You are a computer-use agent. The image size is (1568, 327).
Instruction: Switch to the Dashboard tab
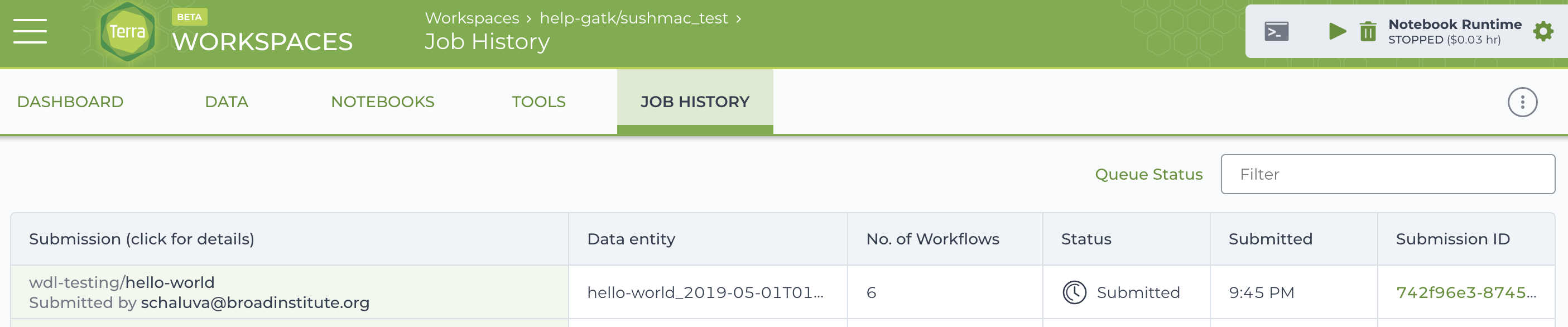click(x=70, y=102)
